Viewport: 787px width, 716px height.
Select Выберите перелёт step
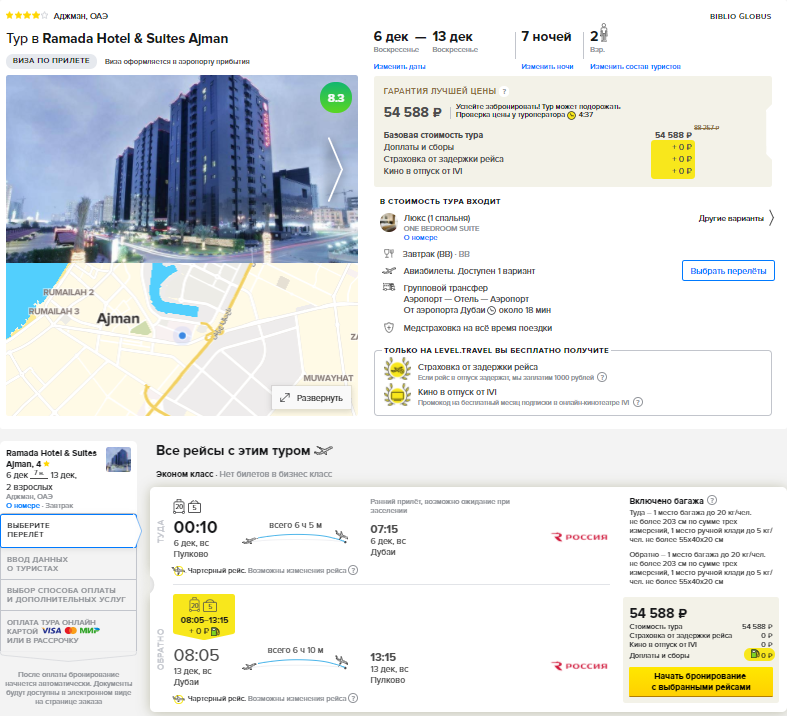(x=69, y=530)
